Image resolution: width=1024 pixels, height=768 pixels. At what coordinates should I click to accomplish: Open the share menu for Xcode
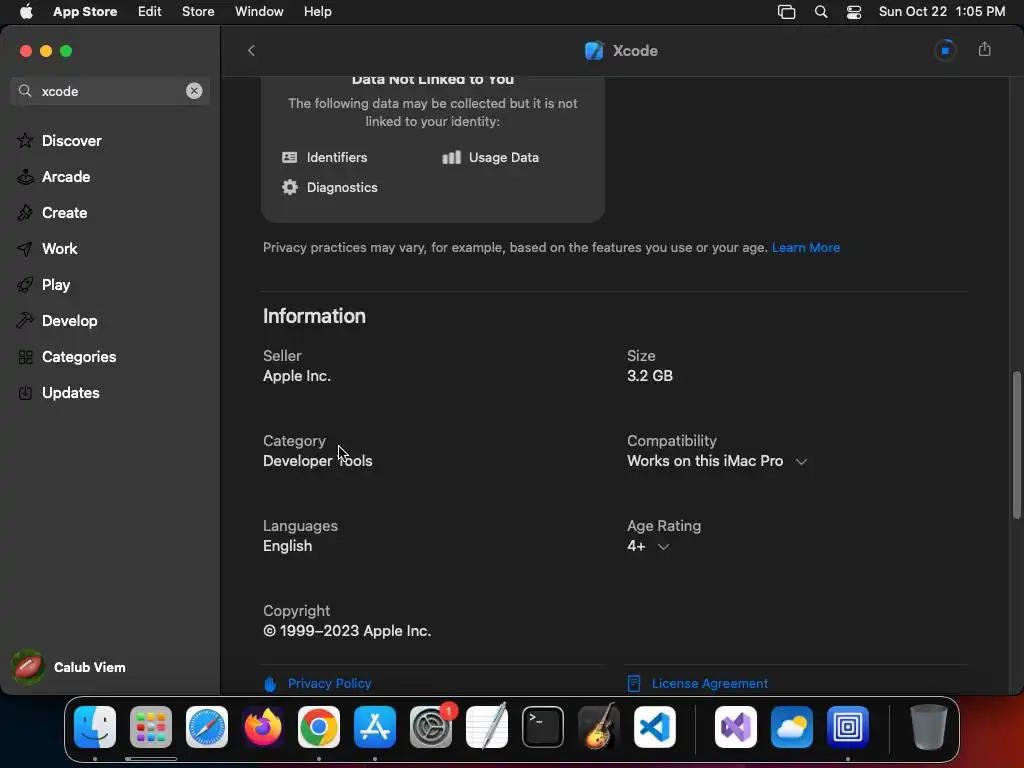point(985,50)
